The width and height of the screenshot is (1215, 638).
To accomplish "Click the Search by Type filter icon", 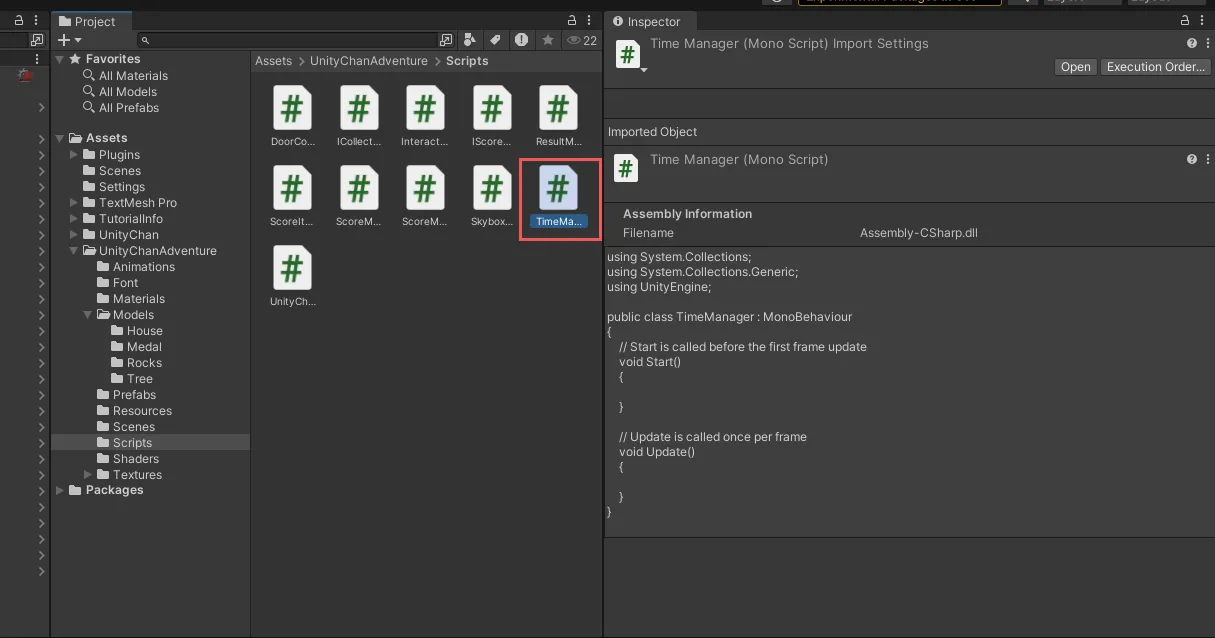I will (x=470, y=40).
